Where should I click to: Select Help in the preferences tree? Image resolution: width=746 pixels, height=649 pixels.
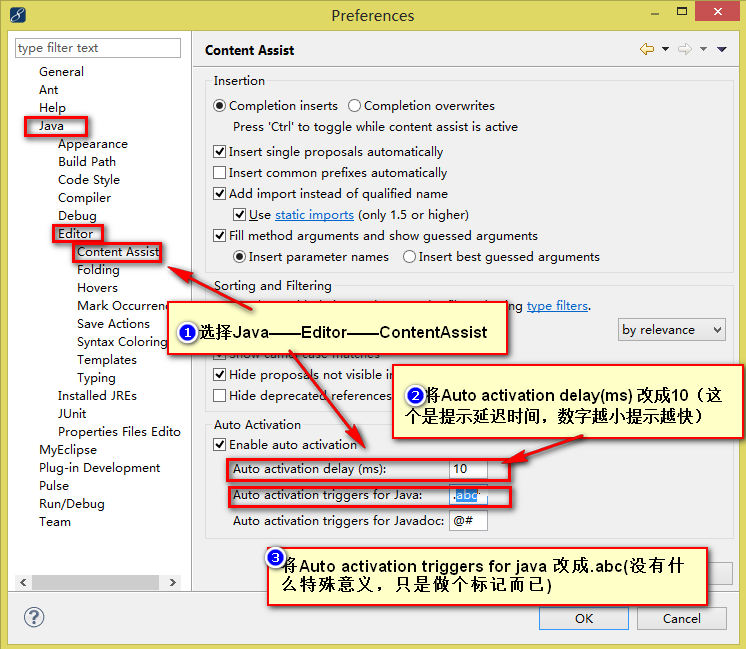[x=52, y=108]
